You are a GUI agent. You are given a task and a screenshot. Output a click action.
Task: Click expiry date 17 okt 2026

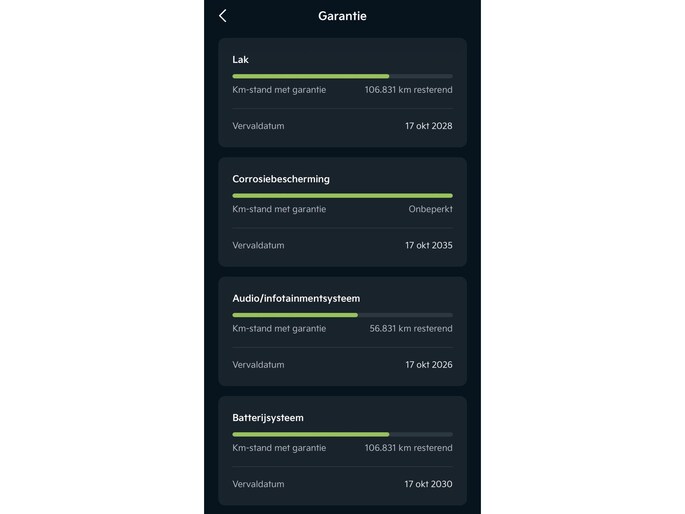pos(428,365)
